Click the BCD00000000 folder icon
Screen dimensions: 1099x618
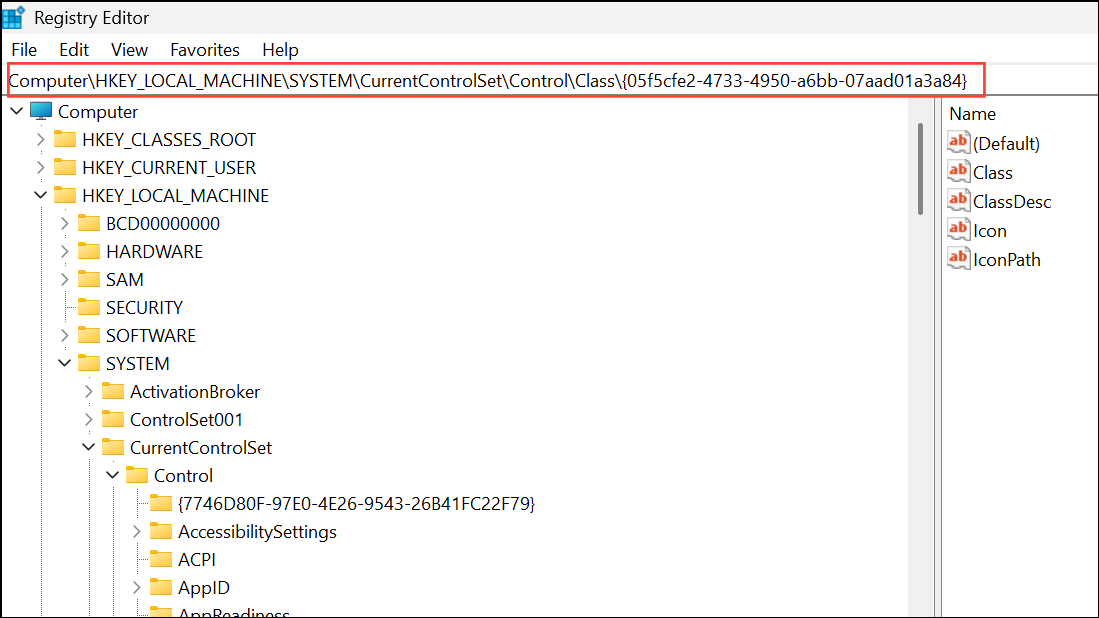pos(89,223)
